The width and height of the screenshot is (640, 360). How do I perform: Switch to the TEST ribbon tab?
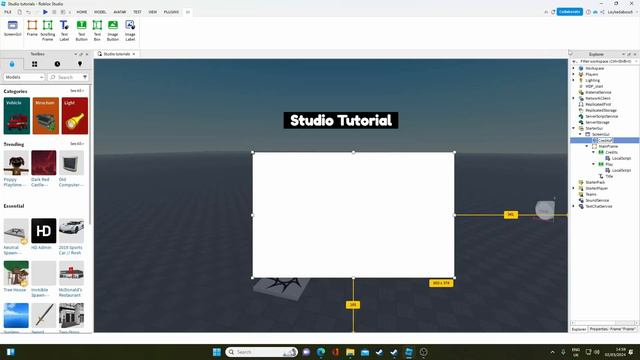pos(137,12)
